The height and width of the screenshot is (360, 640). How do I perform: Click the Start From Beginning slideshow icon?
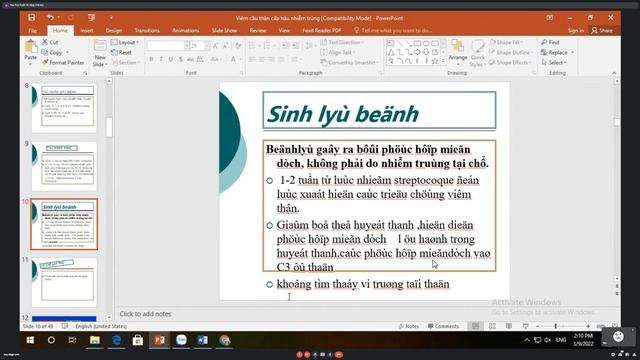91,18
